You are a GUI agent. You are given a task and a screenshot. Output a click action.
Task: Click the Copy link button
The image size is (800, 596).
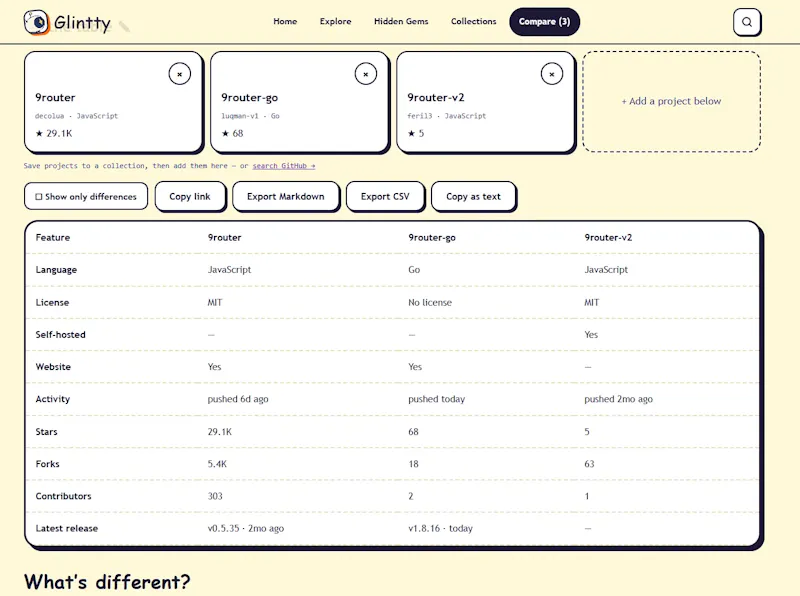pyautogui.click(x=190, y=196)
